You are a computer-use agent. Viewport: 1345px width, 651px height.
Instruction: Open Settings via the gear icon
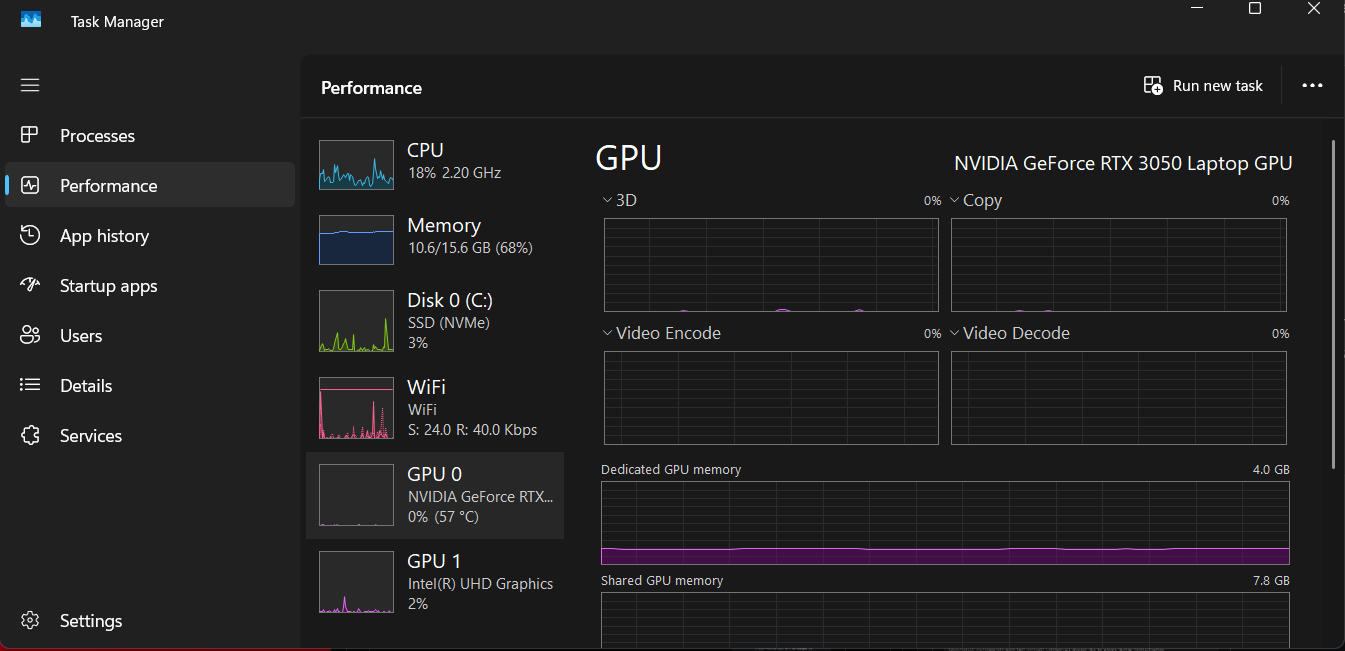30,621
